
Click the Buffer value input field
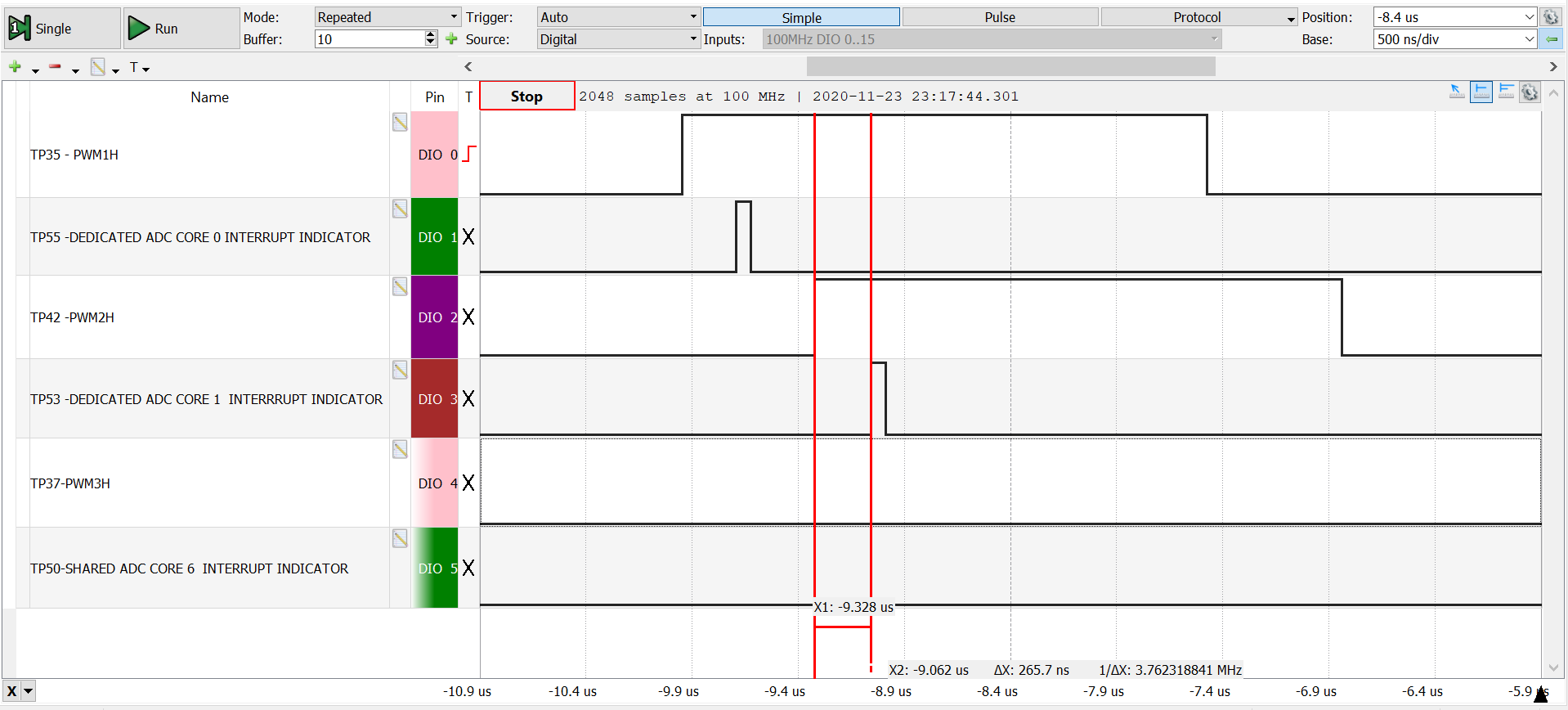coord(370,39)
